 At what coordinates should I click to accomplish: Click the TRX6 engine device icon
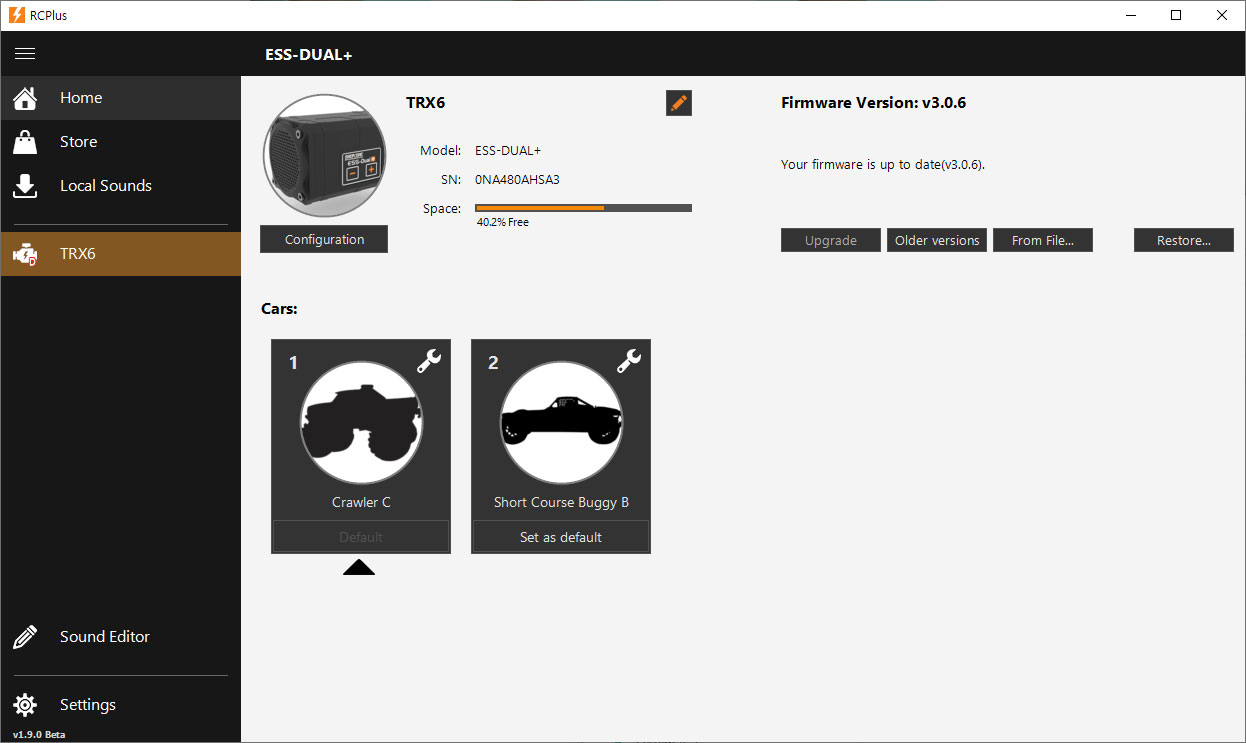click(25, 255)
